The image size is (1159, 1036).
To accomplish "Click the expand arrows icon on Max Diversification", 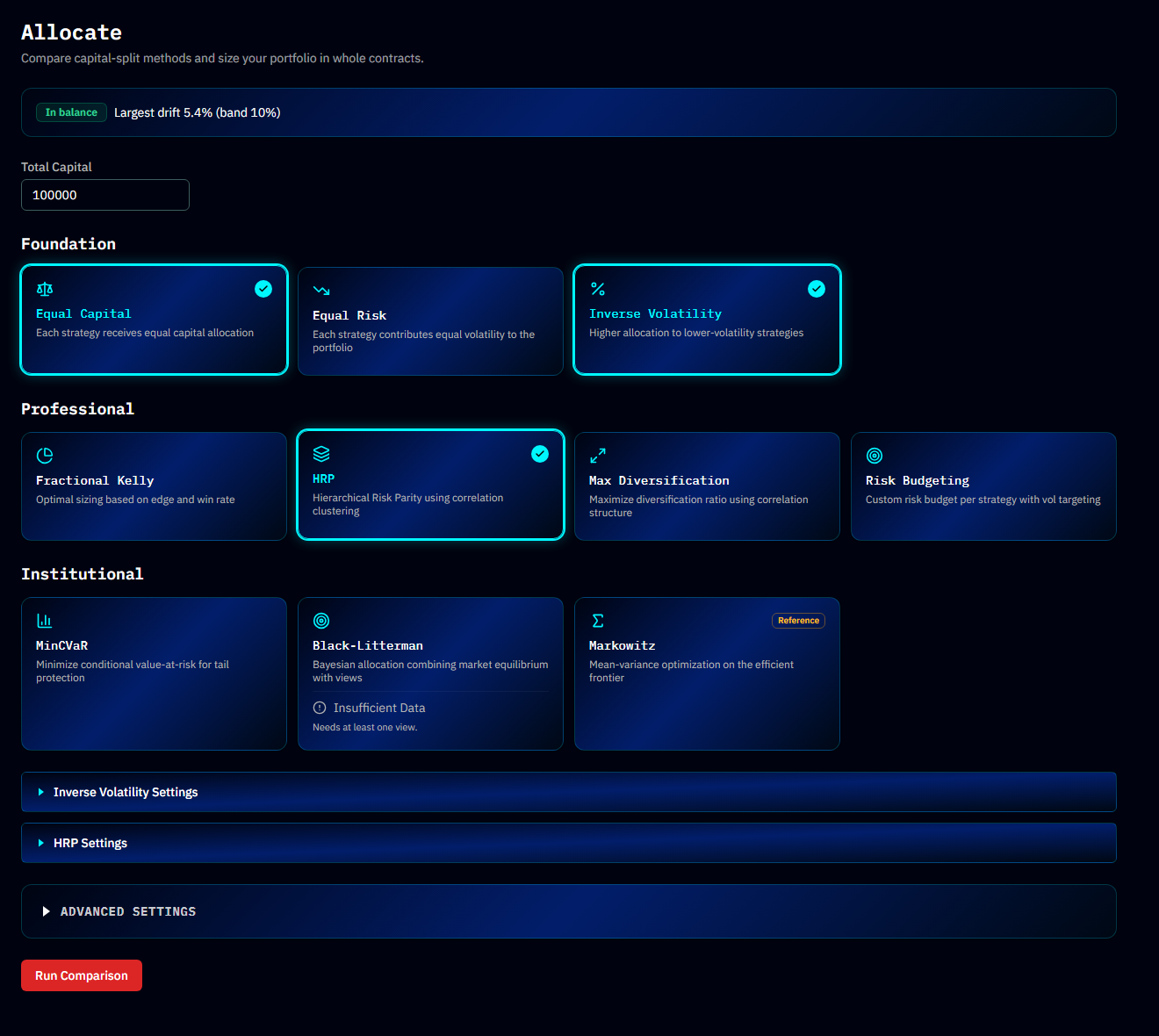I will tap(598, 456).
